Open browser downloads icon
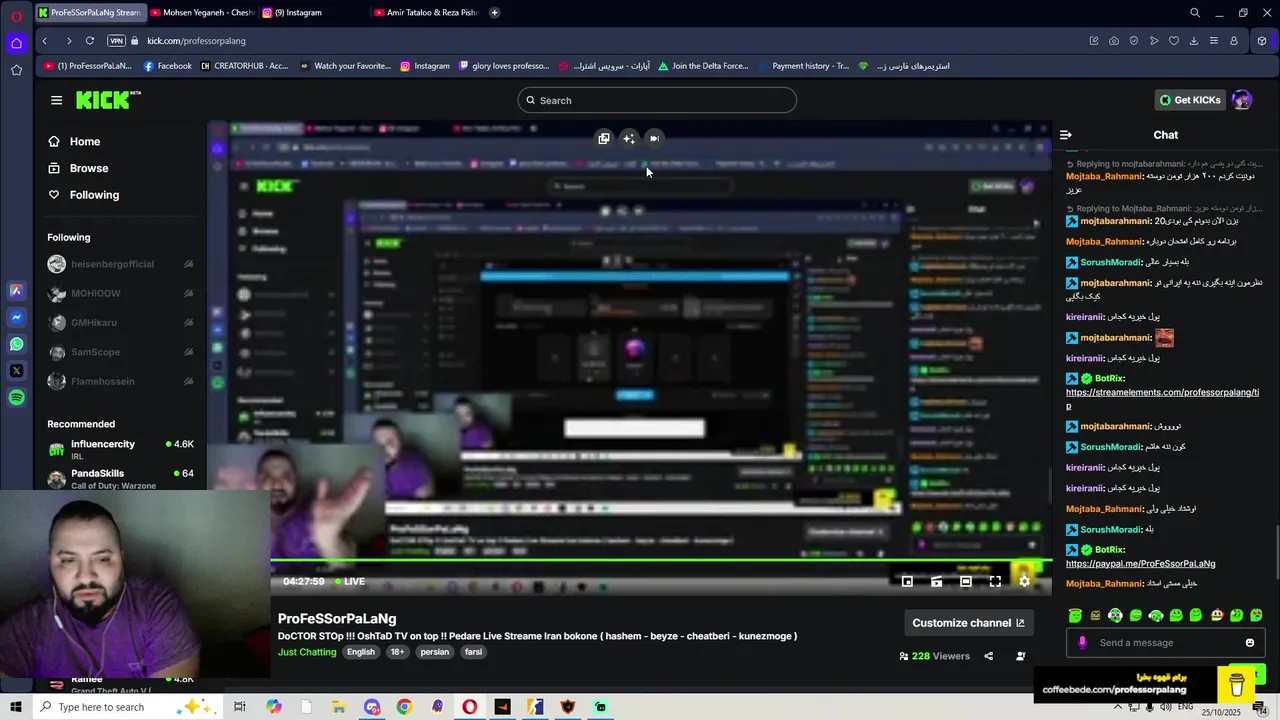The height and width of the screenshot is (720, 1280). 1194,41
